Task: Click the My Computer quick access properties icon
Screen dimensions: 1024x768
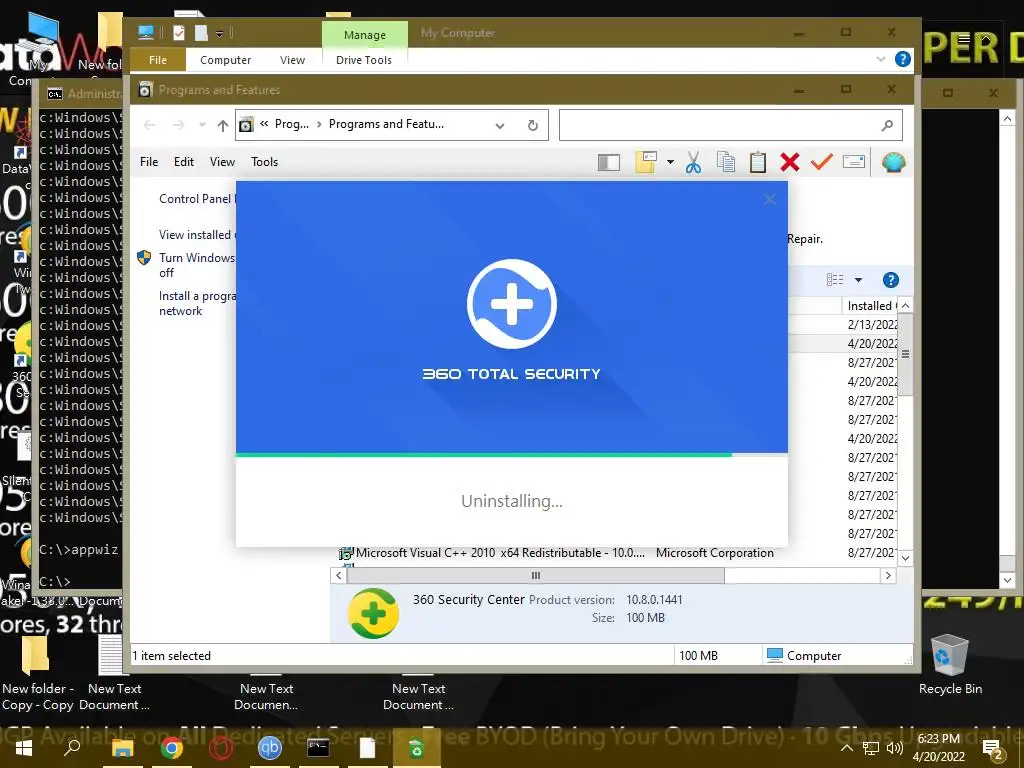Action: click(178, 33)
